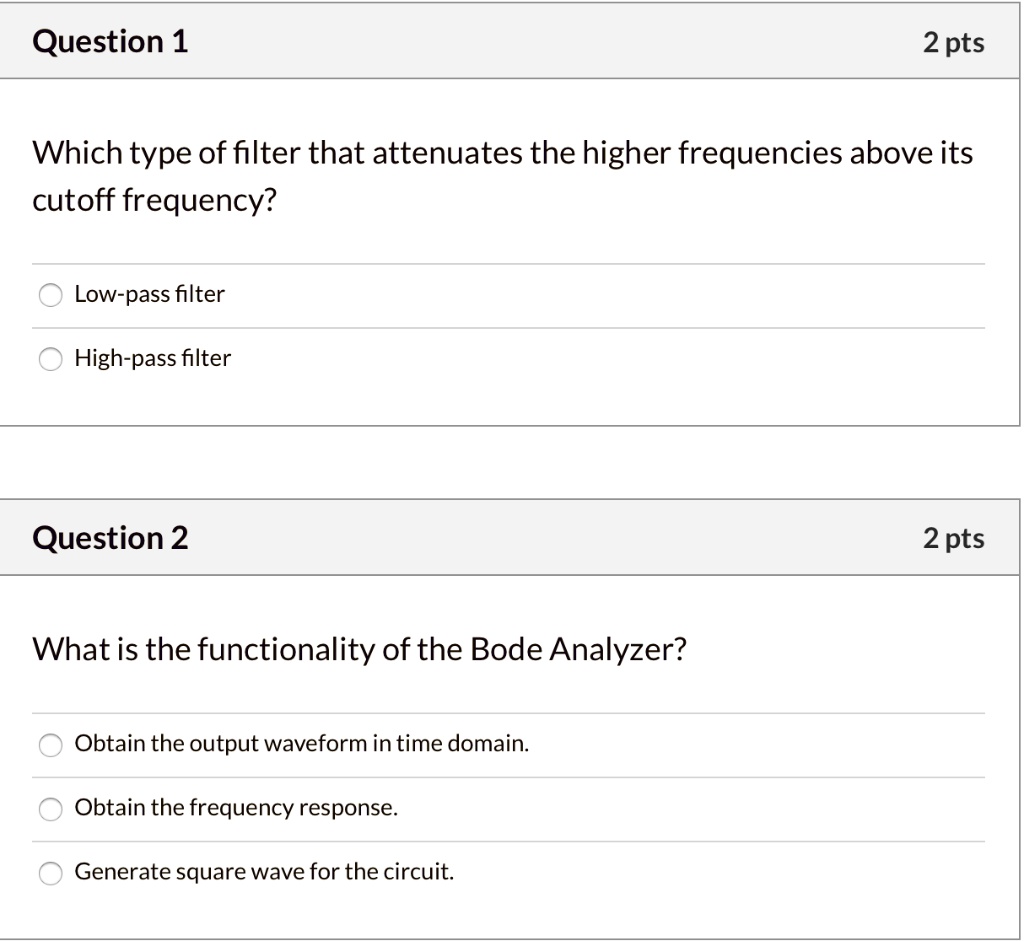Click the High-pass filter answer label
1024x941 pixels.
(x=152, y=358)
